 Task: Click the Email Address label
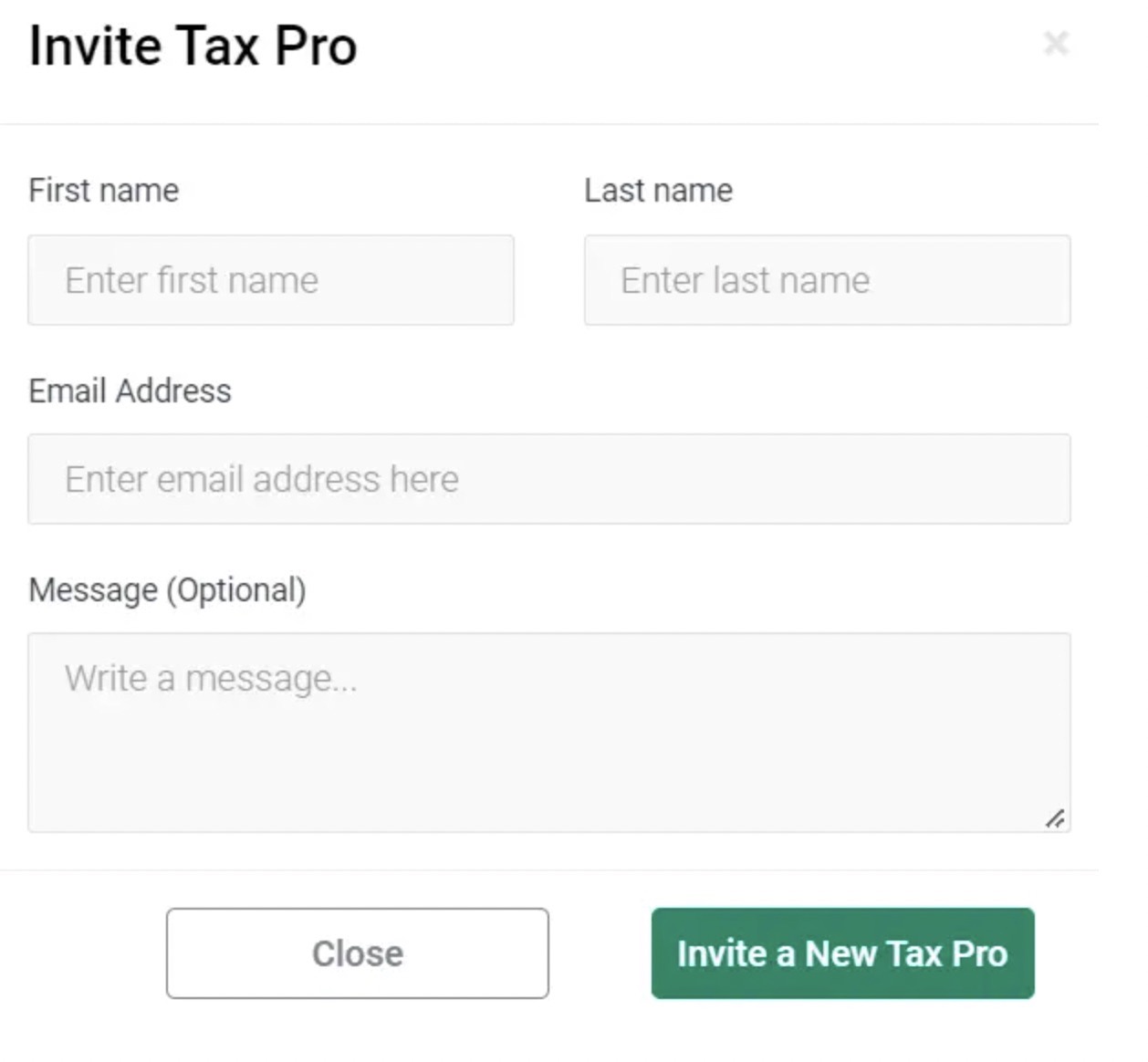point(130,390)
